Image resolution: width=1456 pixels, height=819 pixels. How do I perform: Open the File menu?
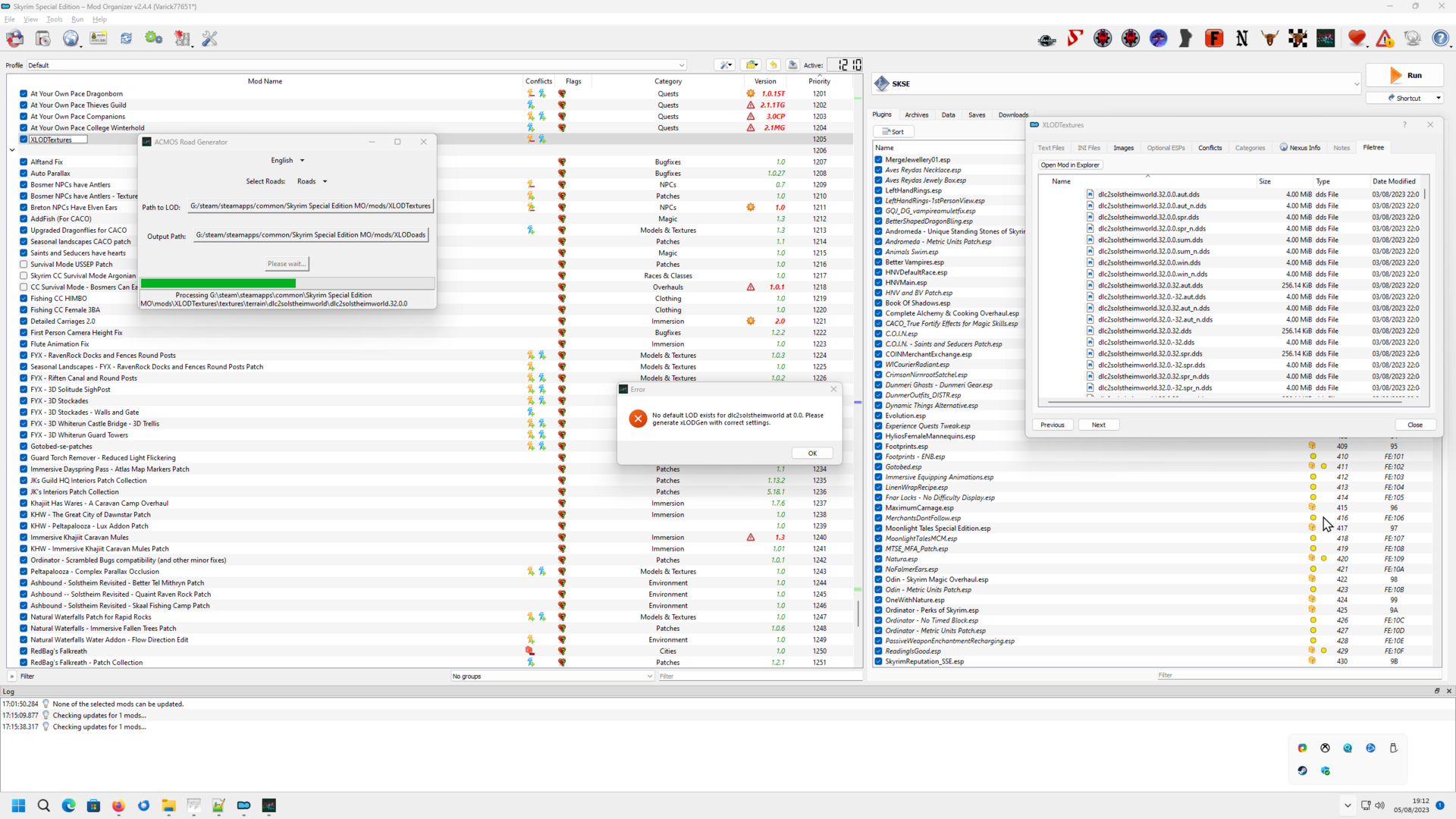(9, 19)
